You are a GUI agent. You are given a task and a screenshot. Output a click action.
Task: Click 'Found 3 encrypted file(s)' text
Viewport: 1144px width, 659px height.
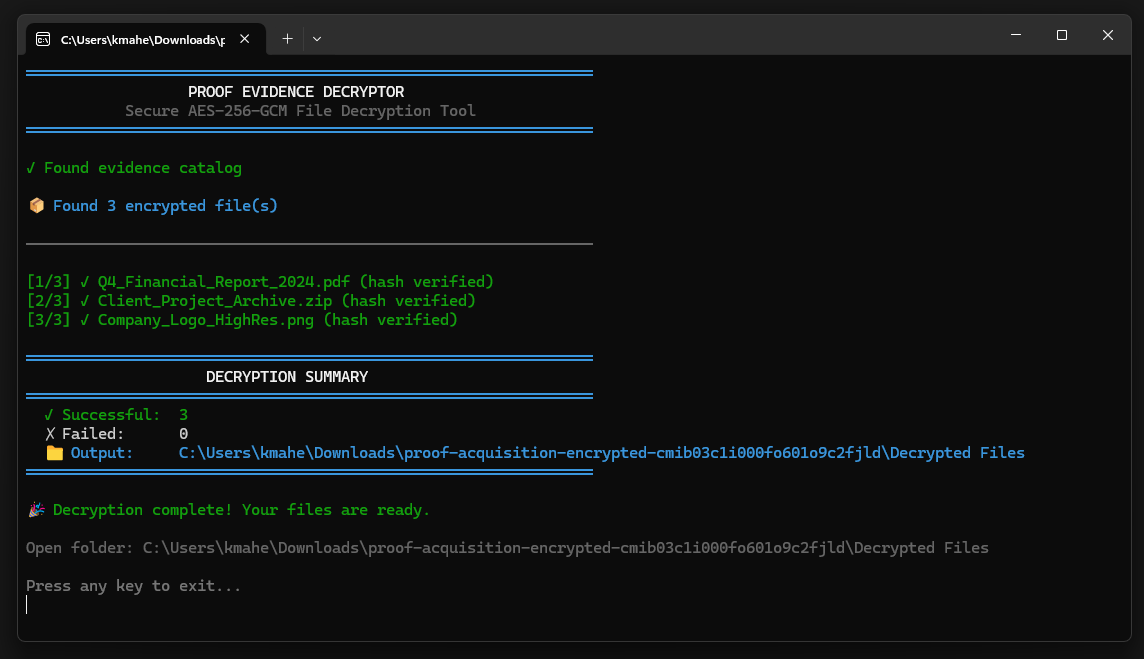click(165, 206)
